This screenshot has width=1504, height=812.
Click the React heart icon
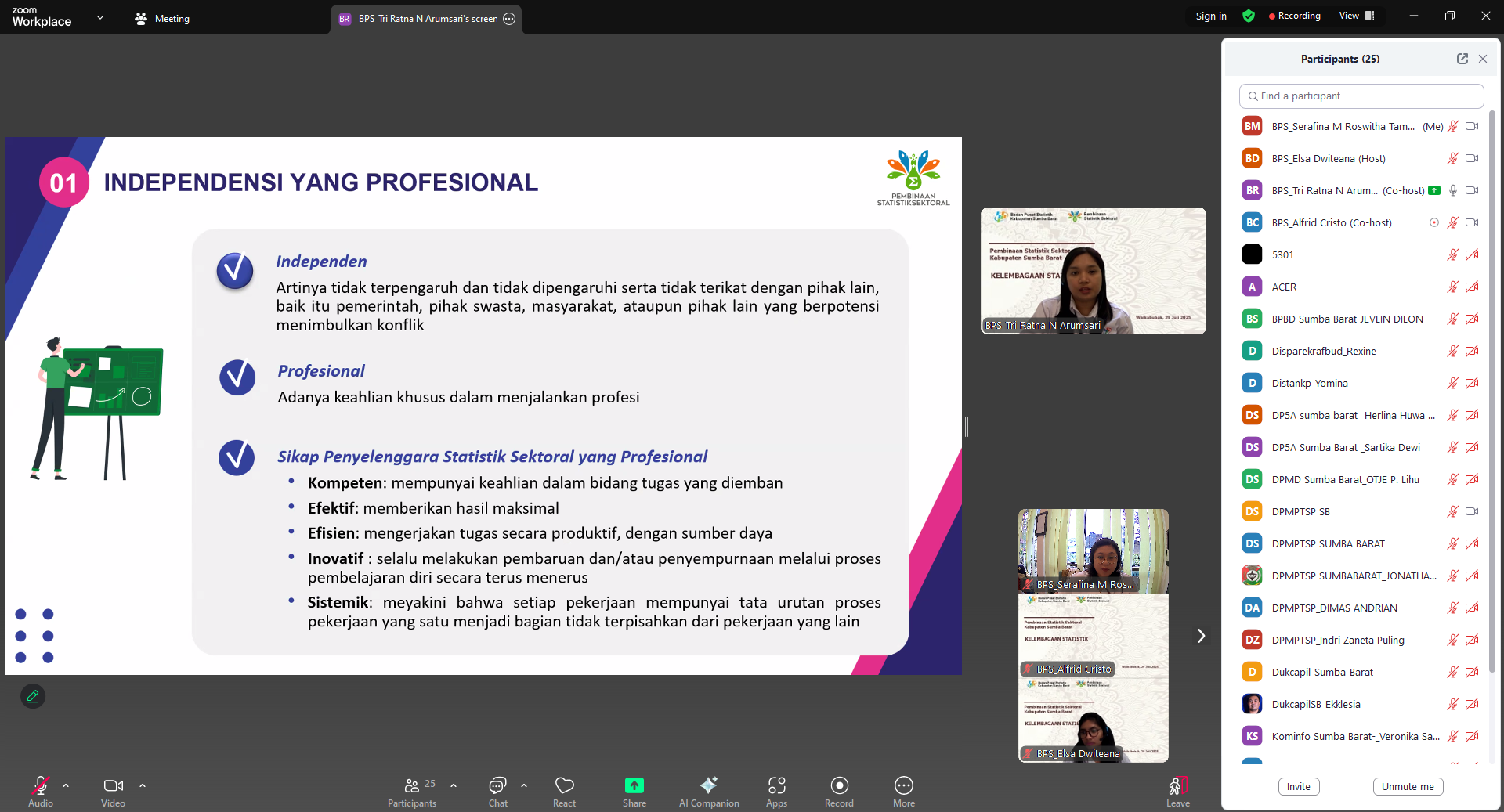(564, 786)
